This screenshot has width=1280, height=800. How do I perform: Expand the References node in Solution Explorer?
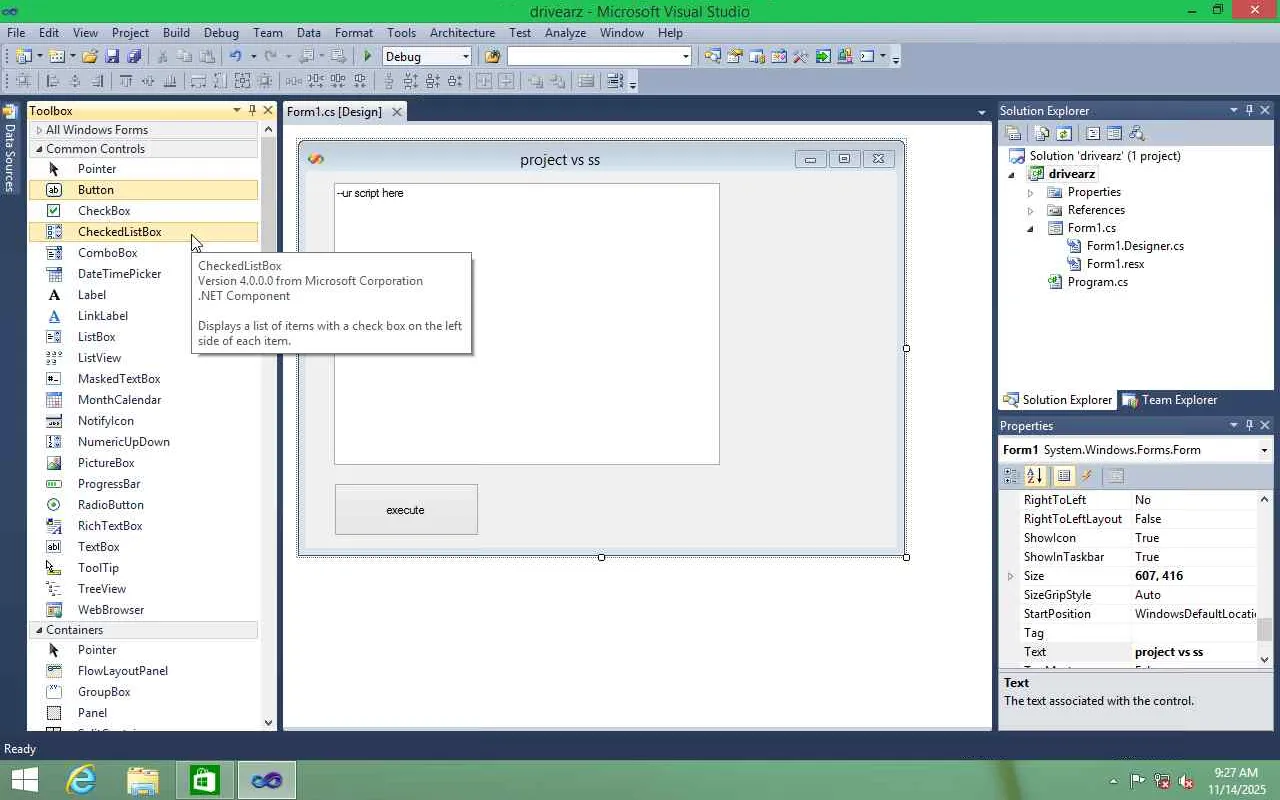click(1030, 210)
